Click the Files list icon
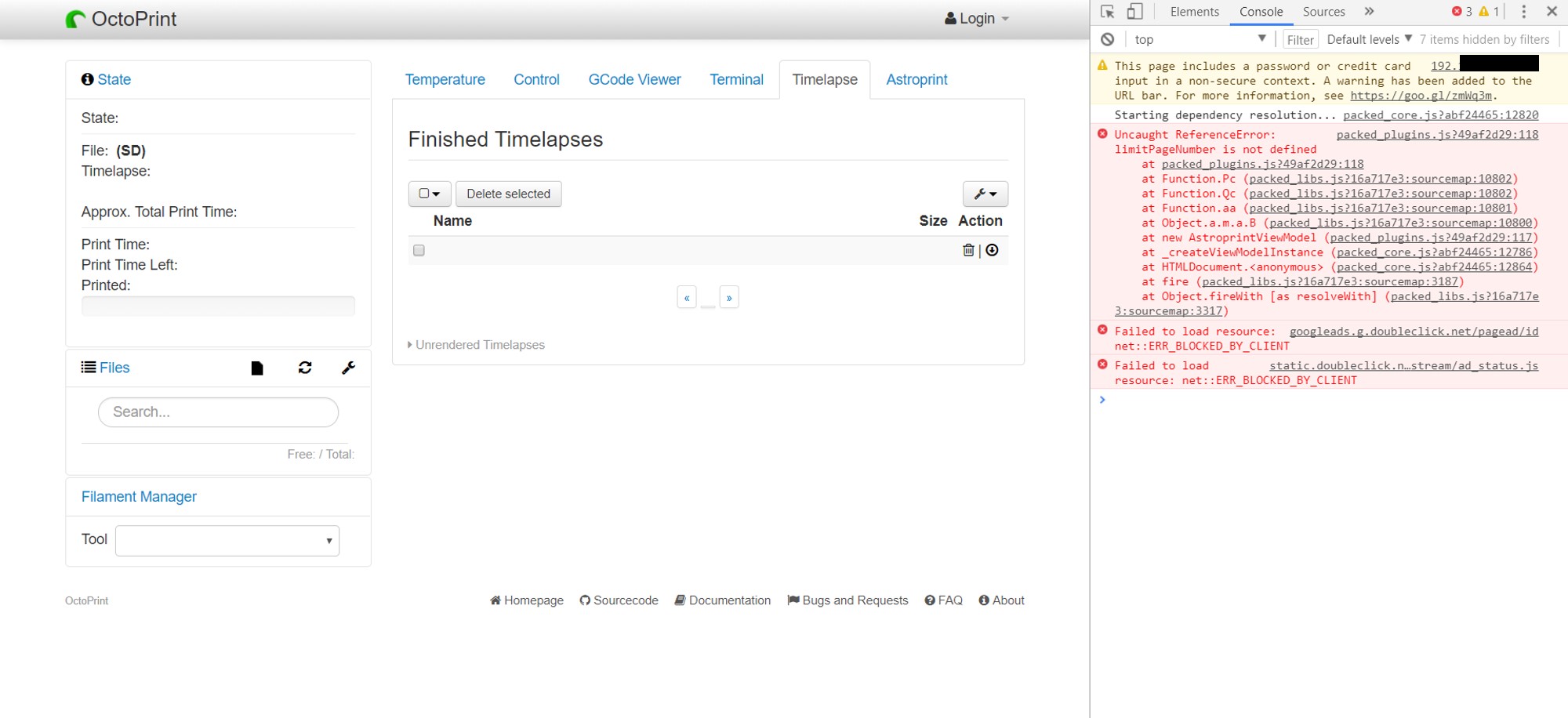1568x718 pixels. [x=89, y=368]
